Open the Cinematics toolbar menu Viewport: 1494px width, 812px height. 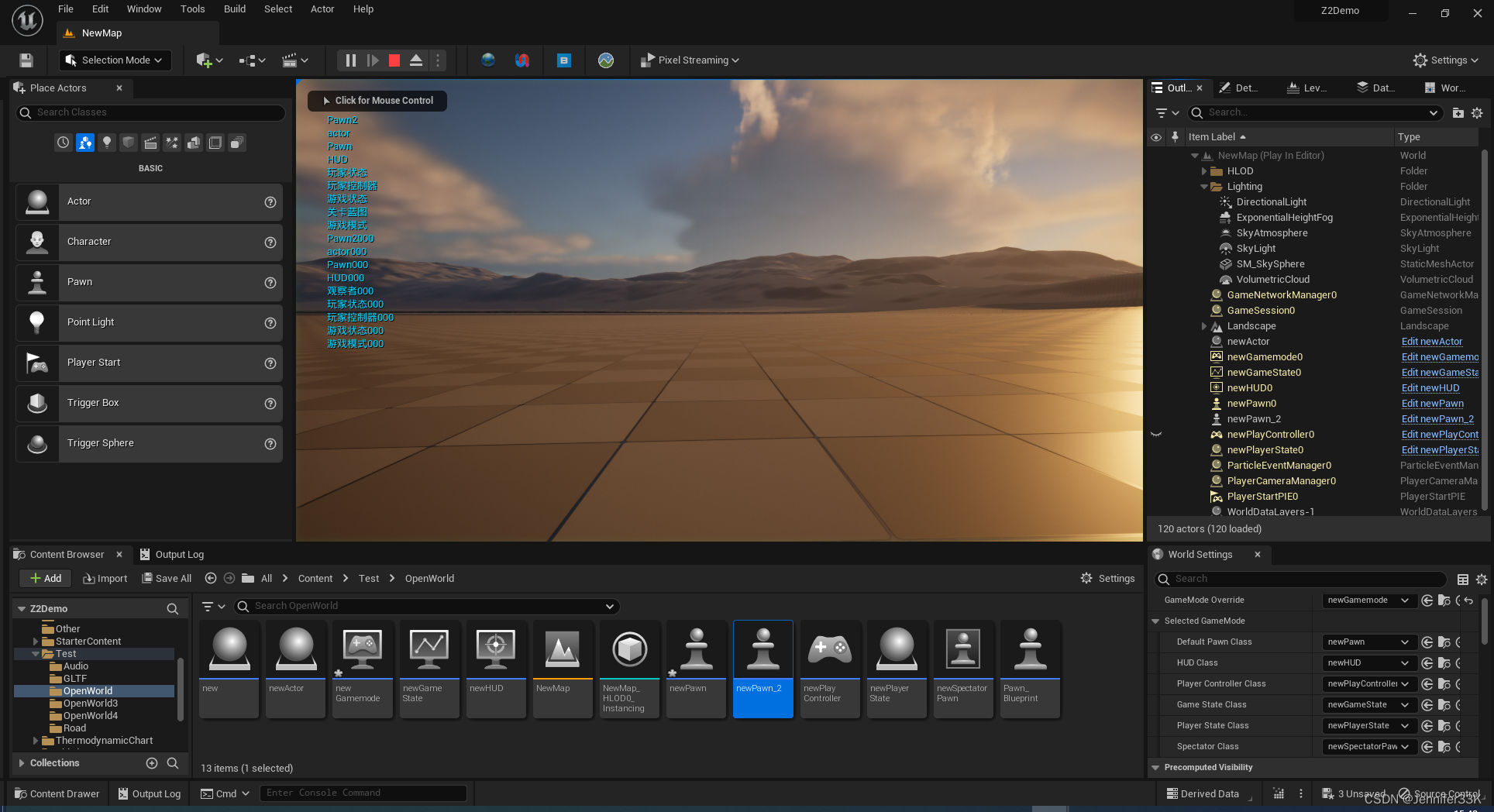pos(295,60)
